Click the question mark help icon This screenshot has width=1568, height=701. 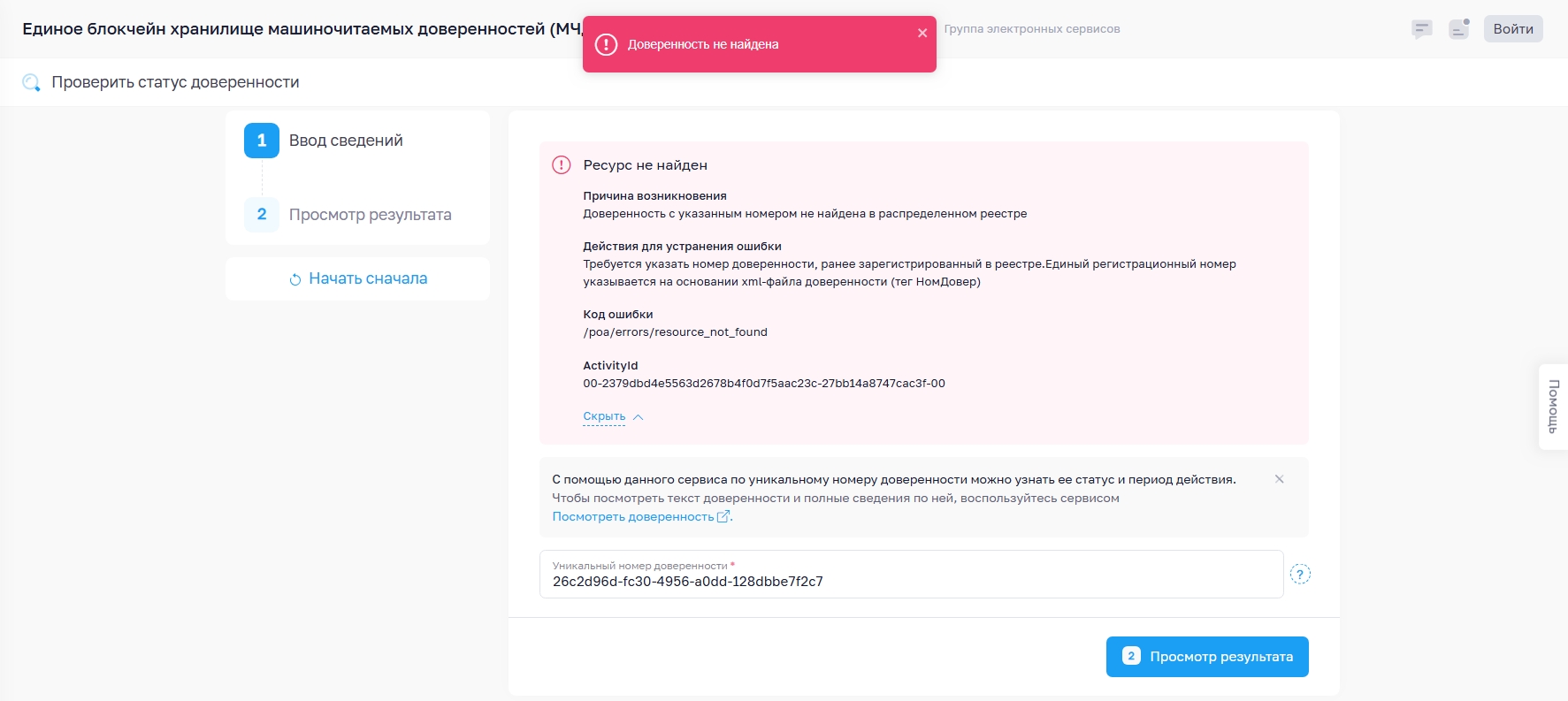(x=1300, y=574)
